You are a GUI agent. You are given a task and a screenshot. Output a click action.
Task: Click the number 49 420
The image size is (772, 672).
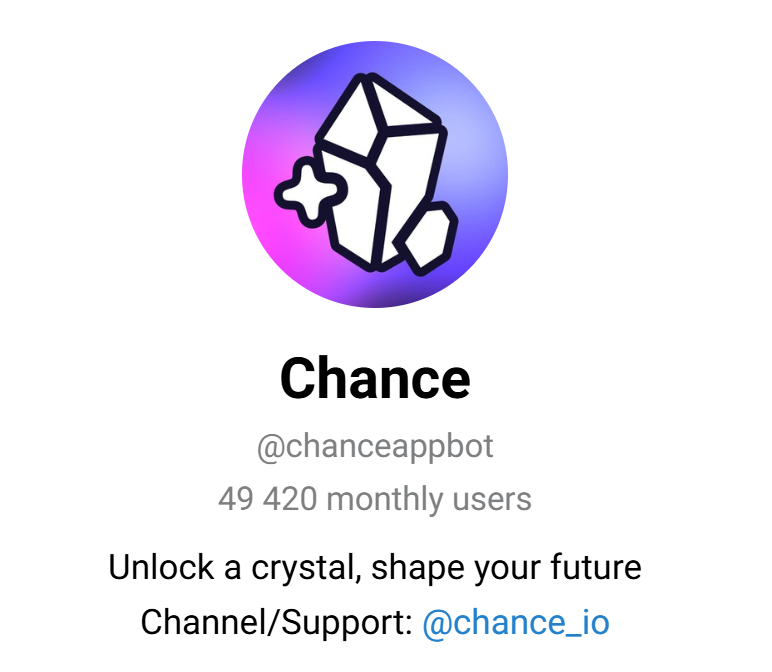[268, 499]
